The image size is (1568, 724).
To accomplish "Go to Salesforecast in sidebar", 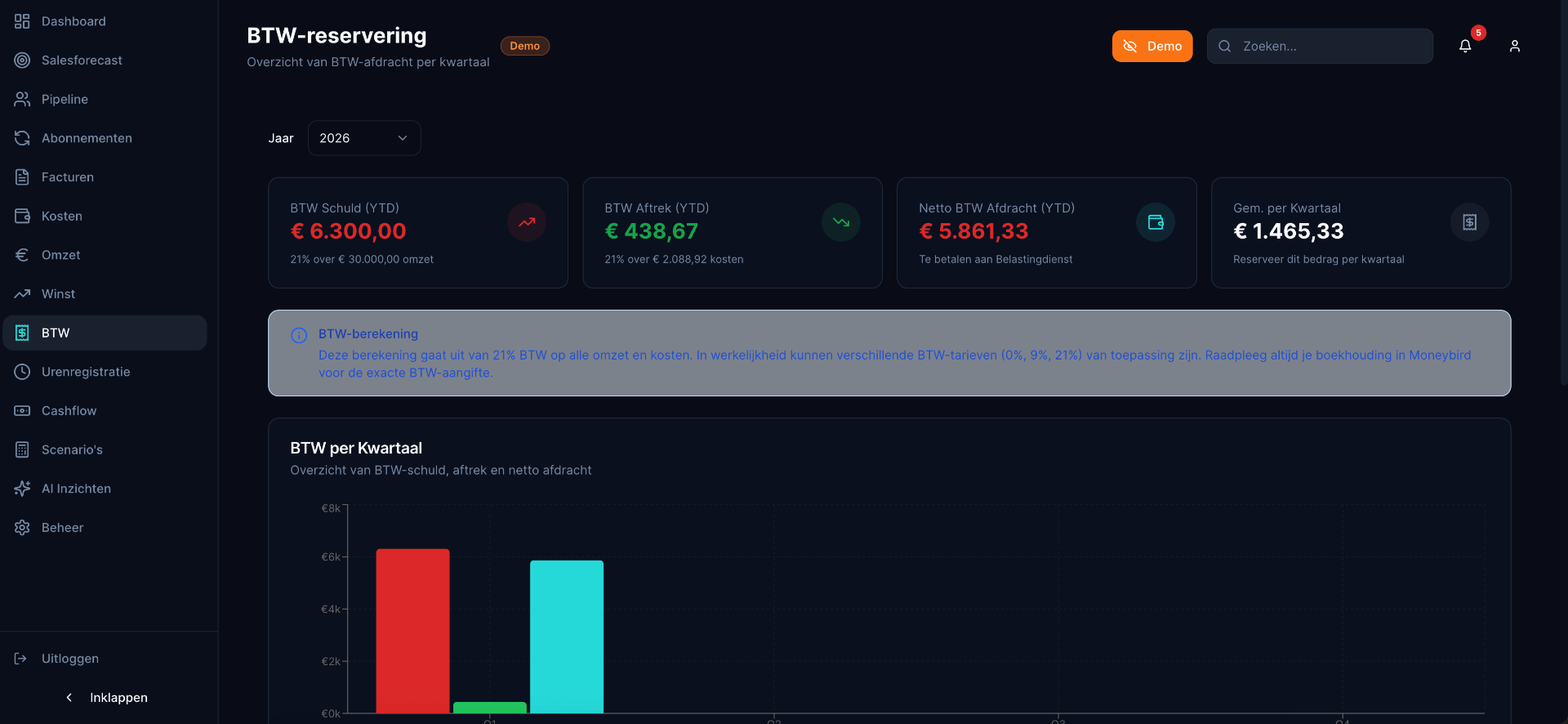I will click(105, 60).
